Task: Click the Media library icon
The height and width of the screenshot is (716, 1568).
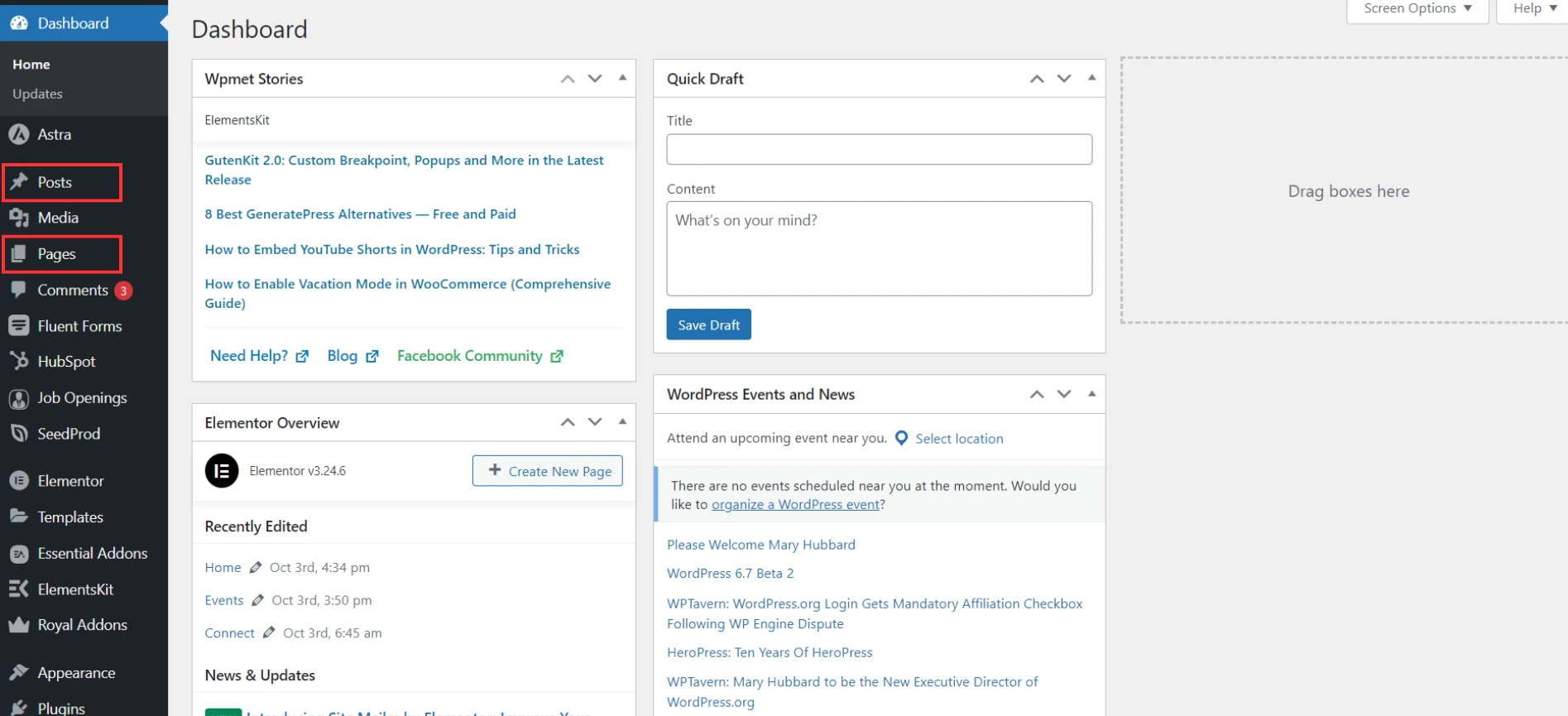Action: pyautogui.click(x=19, y=218)
